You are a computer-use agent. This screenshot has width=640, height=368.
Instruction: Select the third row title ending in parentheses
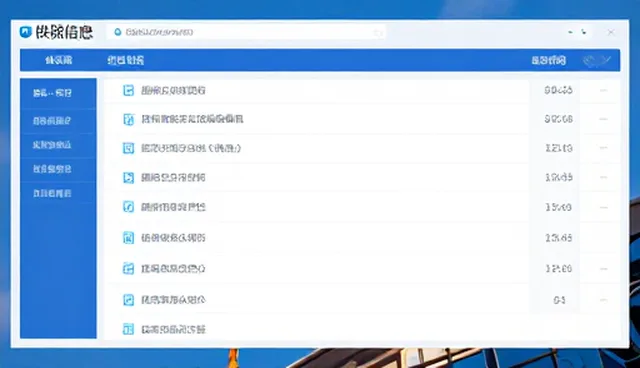191,148
